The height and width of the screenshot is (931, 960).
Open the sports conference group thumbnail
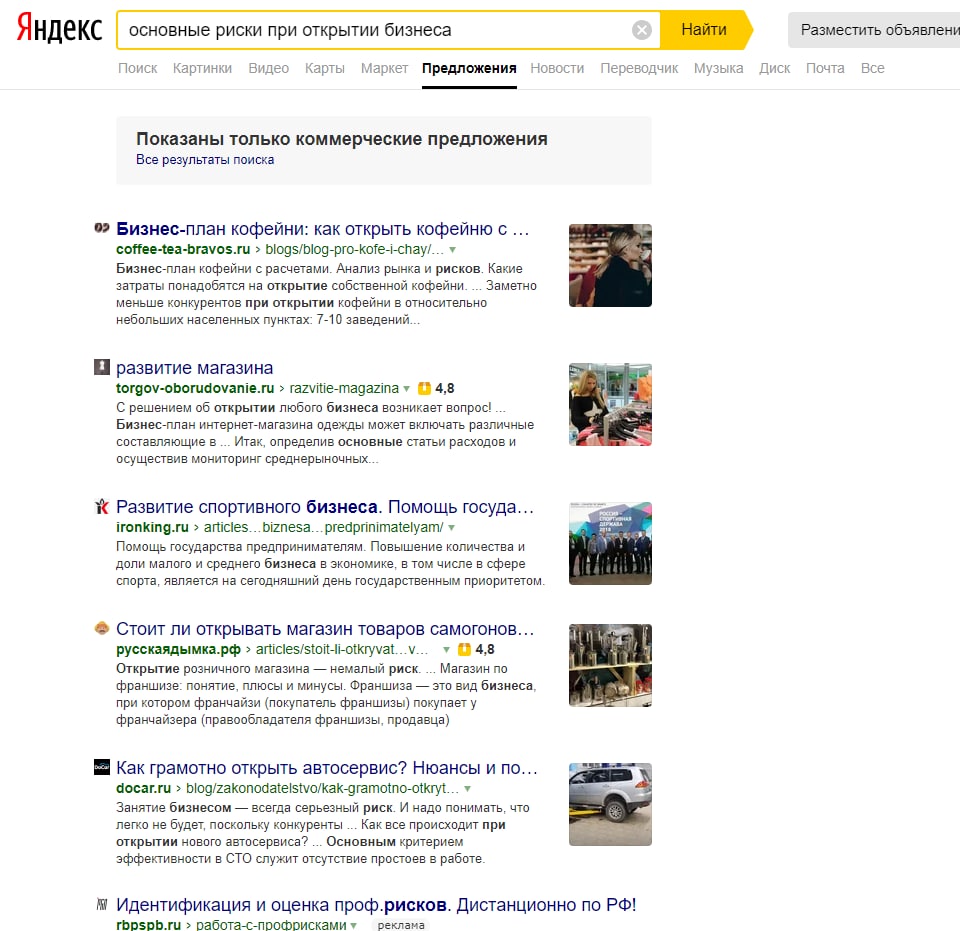(610, 543)
